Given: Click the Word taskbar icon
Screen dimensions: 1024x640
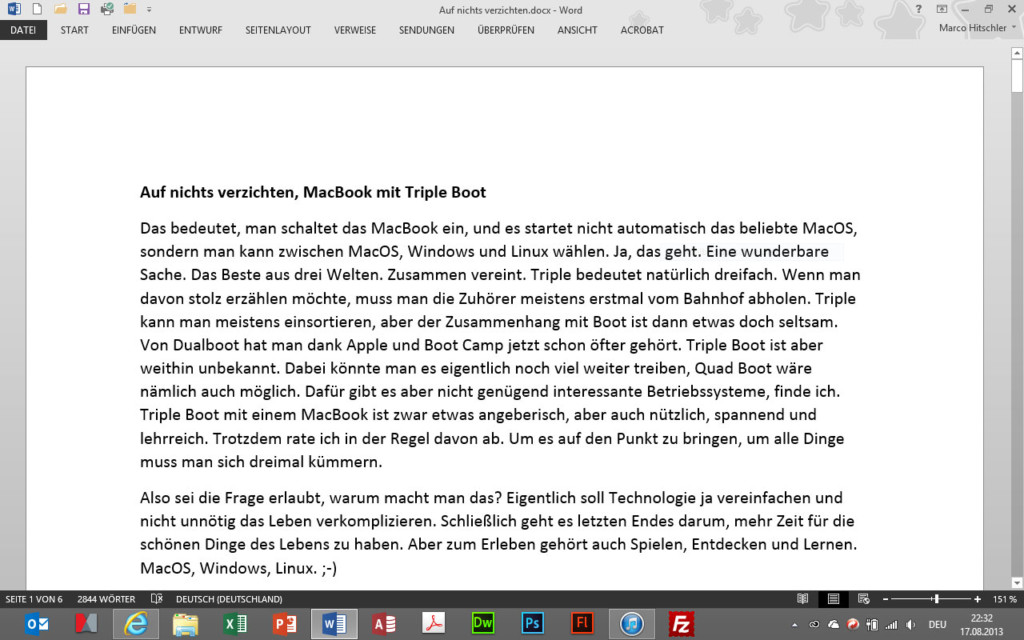Looking at the screenshot, I should tap(334, 624).
